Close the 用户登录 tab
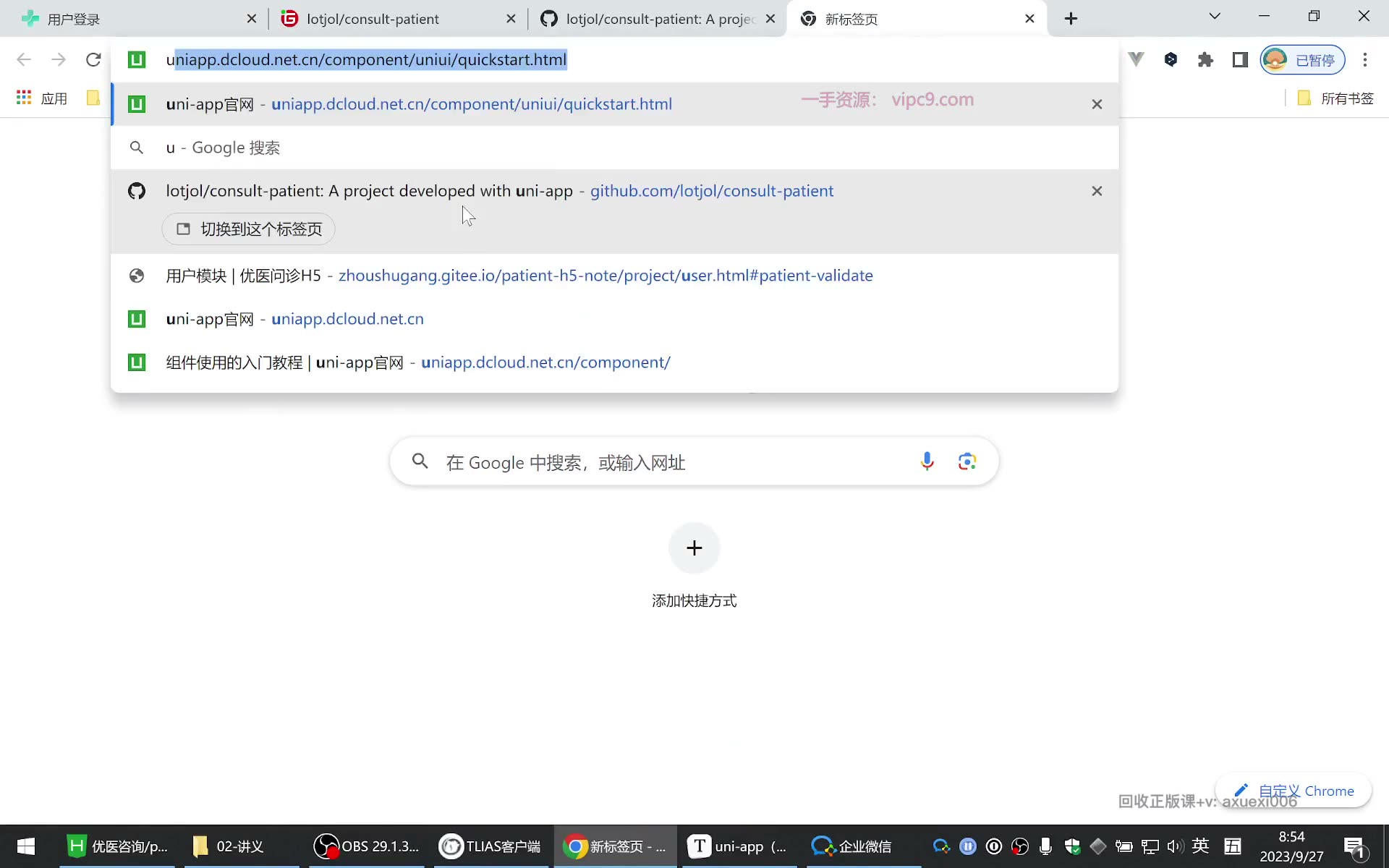 [x=252, y=19]
